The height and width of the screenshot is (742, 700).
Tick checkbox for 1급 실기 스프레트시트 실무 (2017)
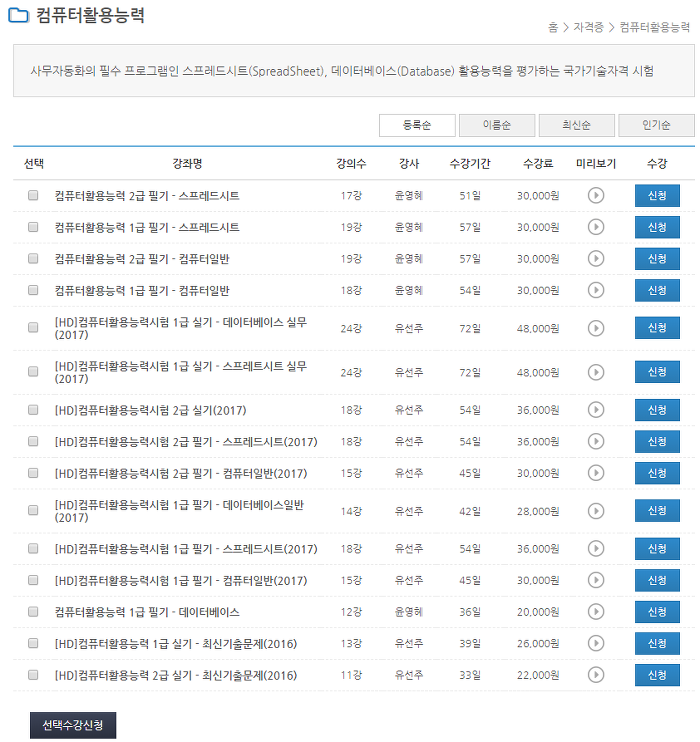pyautogui.click(x=33, y=371)
